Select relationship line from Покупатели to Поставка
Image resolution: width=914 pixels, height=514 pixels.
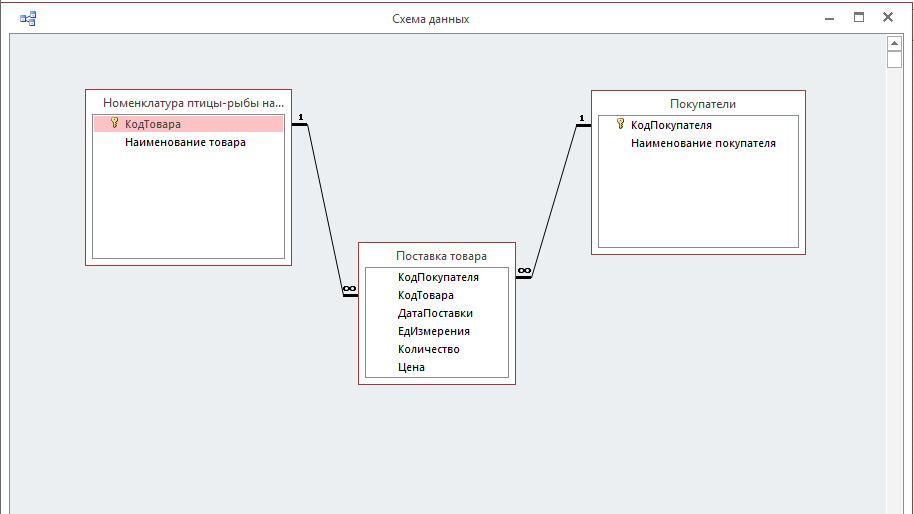click(x=554, y=202)
